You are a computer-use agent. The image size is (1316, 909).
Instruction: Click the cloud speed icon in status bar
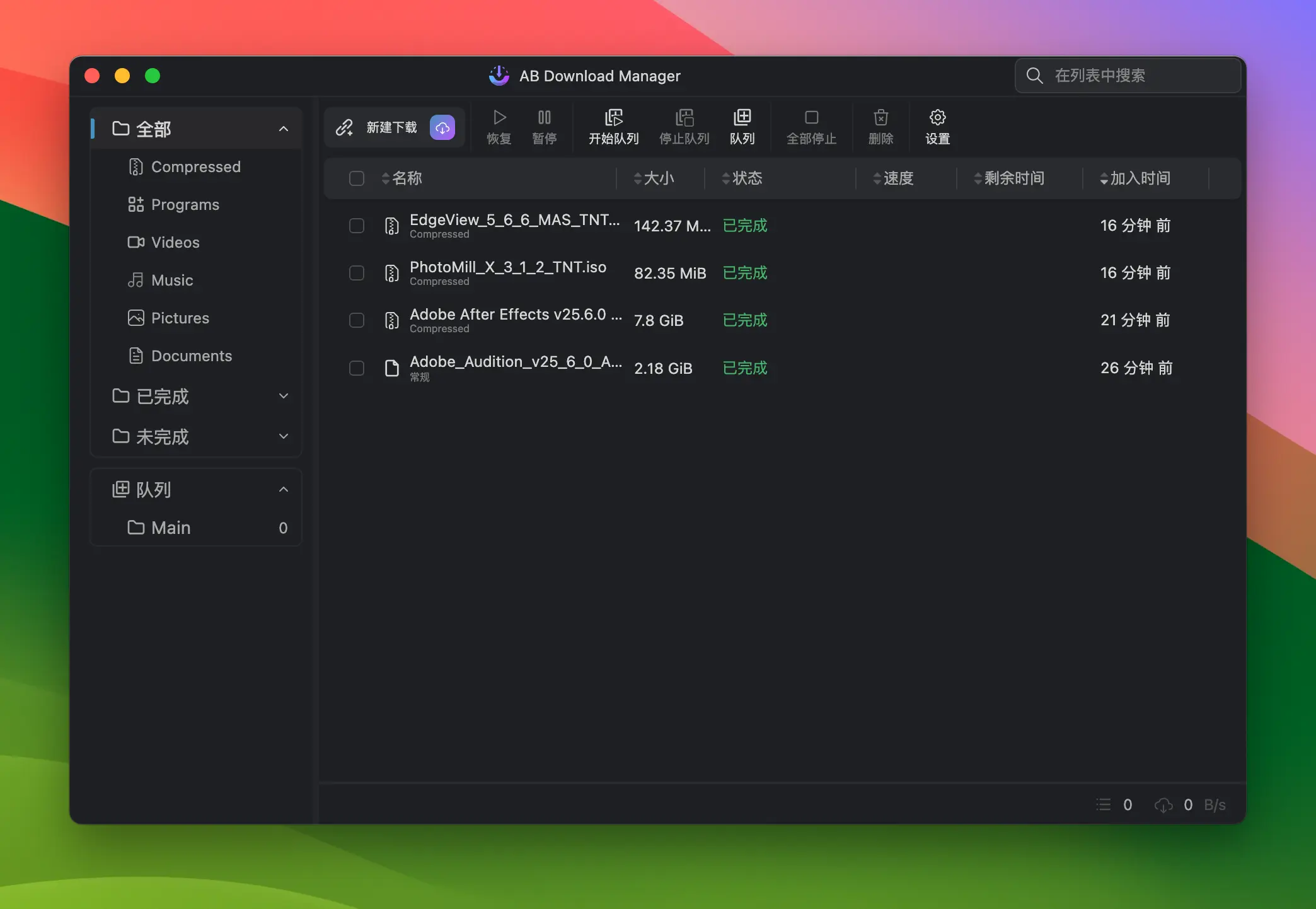tap(1163, 805)
